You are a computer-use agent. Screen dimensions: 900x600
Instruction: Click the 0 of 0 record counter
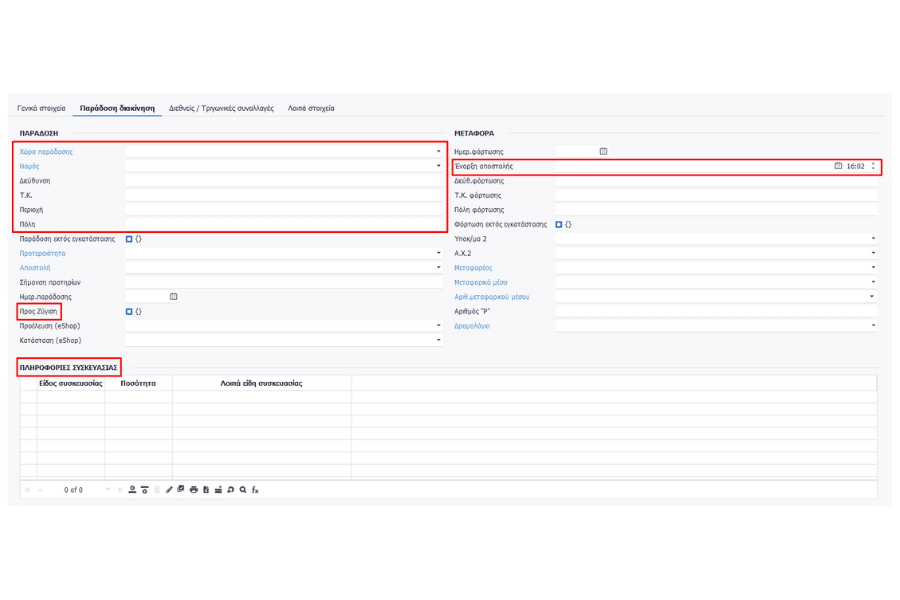(x=73, y=490)
